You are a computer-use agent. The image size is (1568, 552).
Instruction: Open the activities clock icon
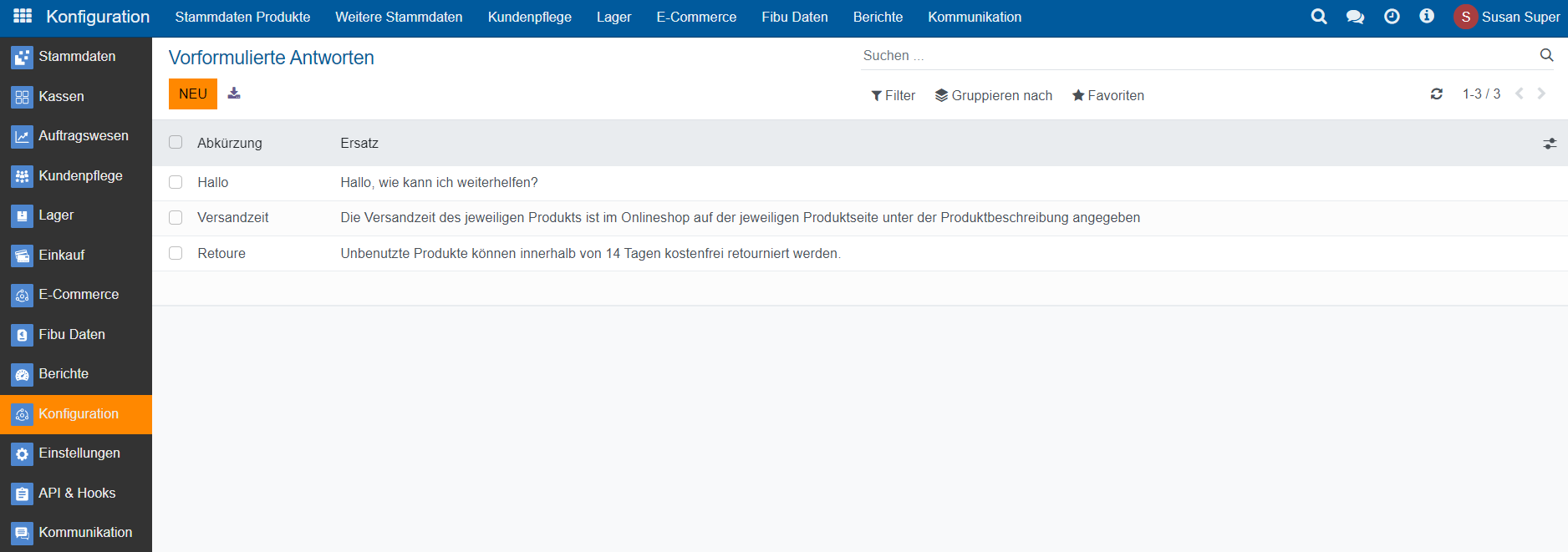tap(1392, 17)
